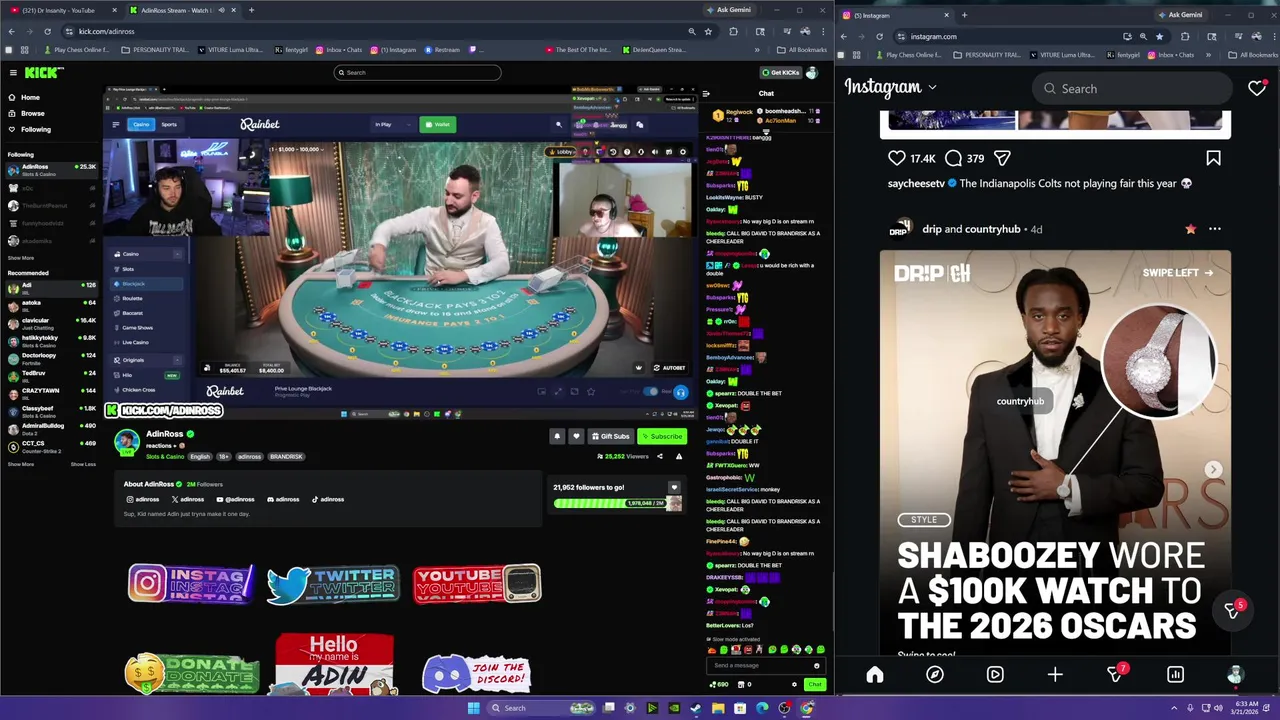Image resolution: width=1280 pixels, height=720 pixels.
Task: Click the Subscribe button
Action: [661, 436]
